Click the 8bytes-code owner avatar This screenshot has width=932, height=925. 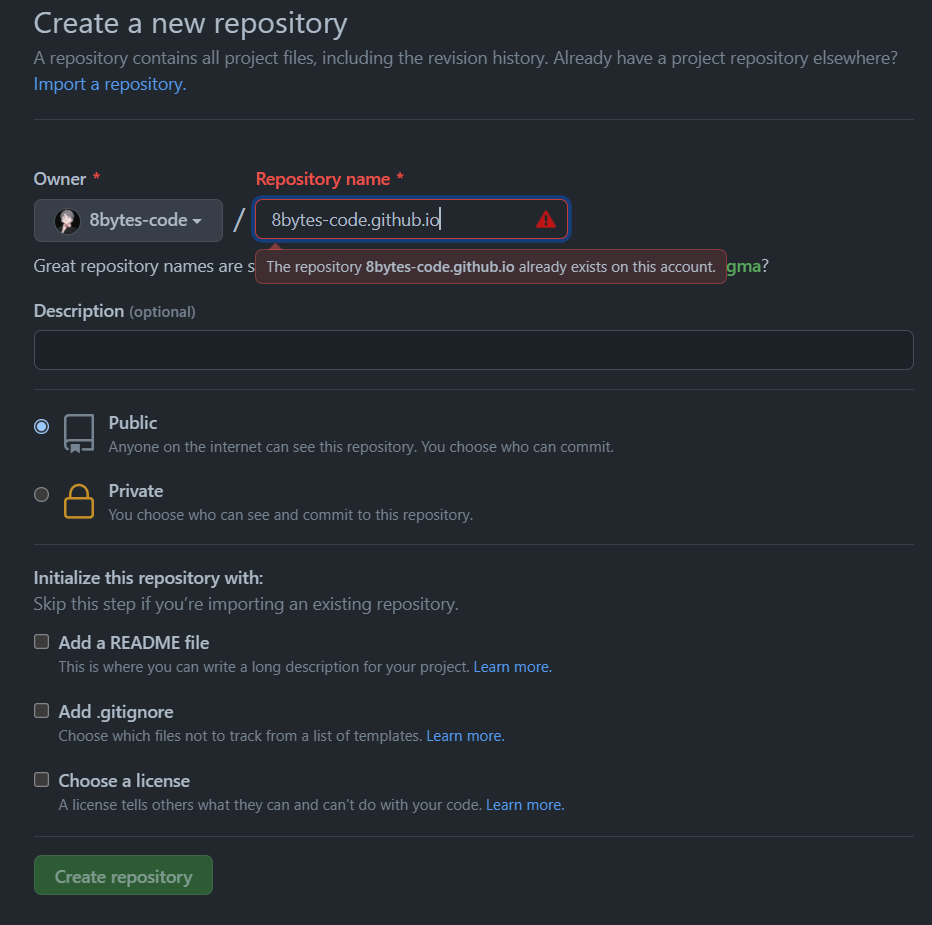tap(67, 221)
